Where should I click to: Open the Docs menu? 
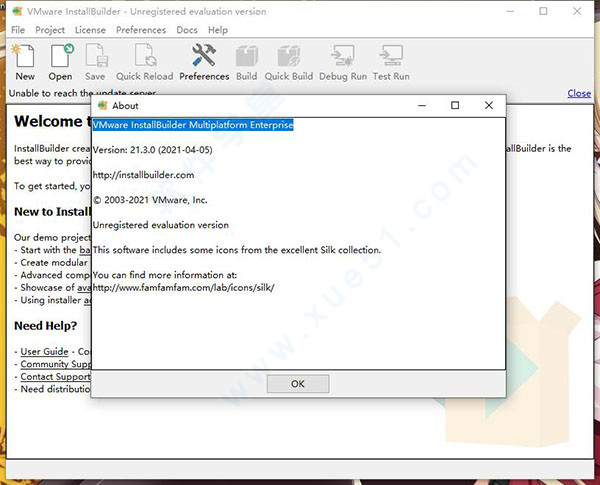(187, 30)
